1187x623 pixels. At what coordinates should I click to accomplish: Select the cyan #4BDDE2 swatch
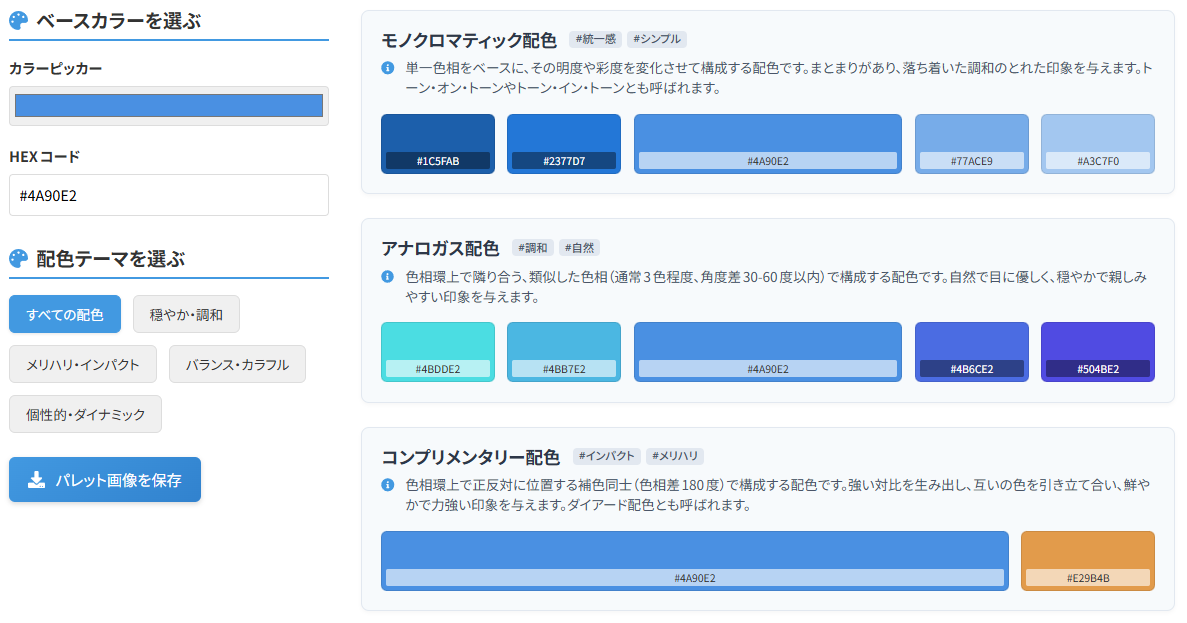click(438, 351)
